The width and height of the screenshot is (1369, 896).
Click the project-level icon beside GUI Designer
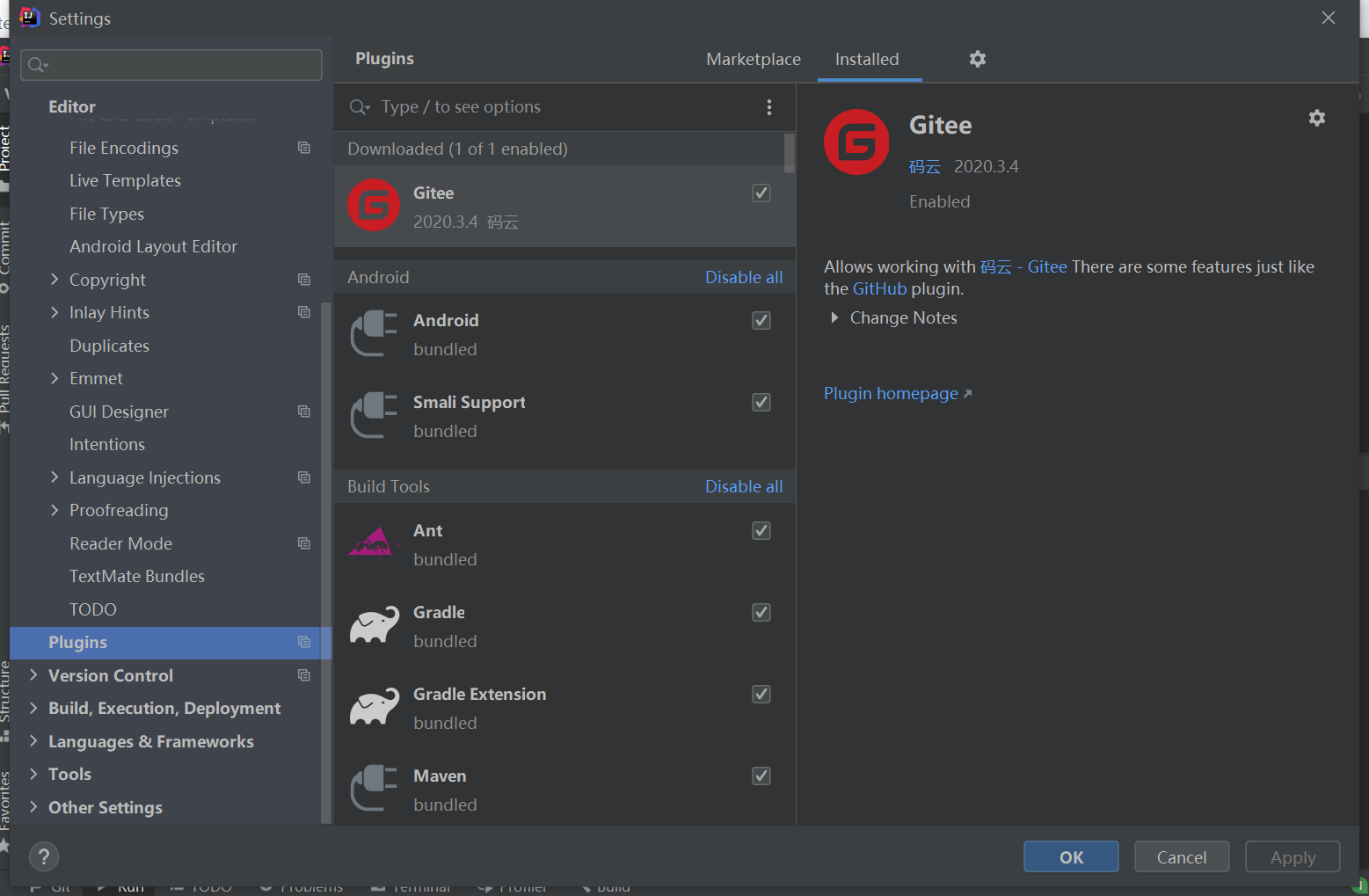[x=304, y=412]
